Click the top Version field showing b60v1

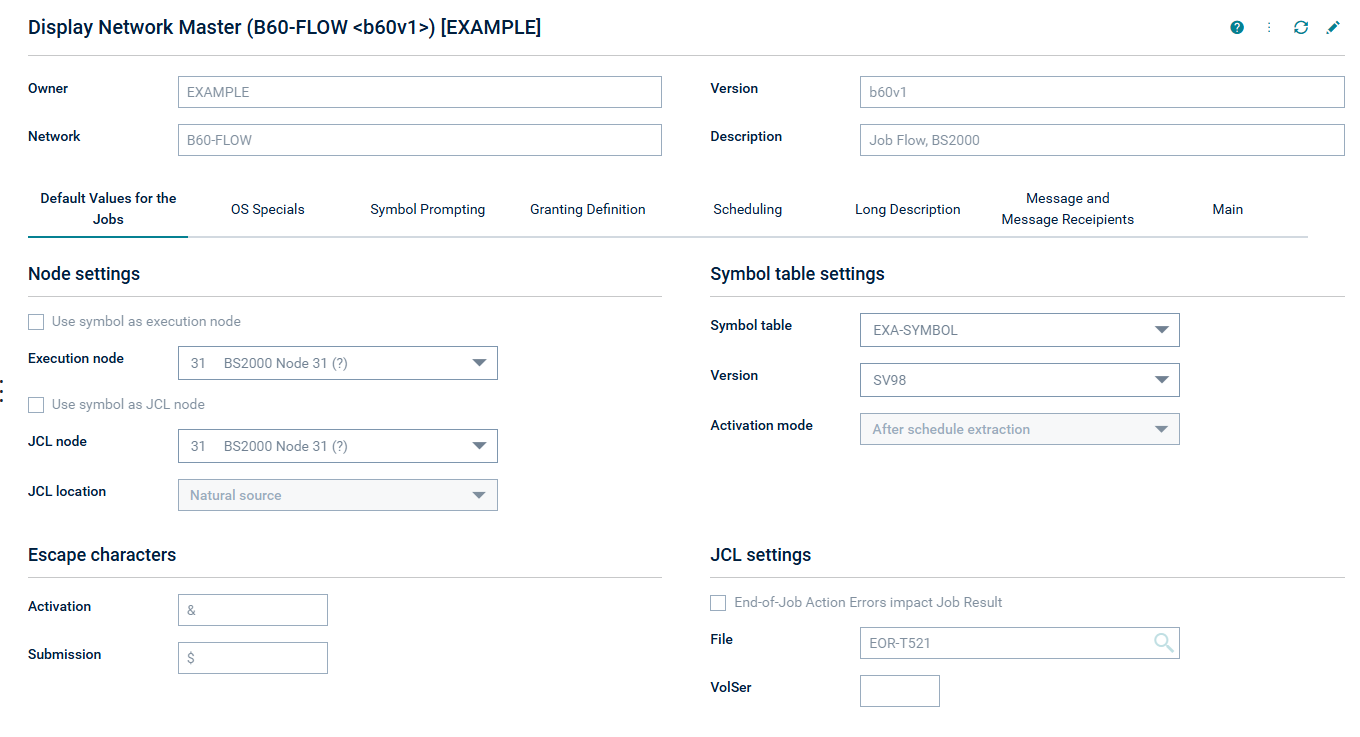click(1102, 92)
